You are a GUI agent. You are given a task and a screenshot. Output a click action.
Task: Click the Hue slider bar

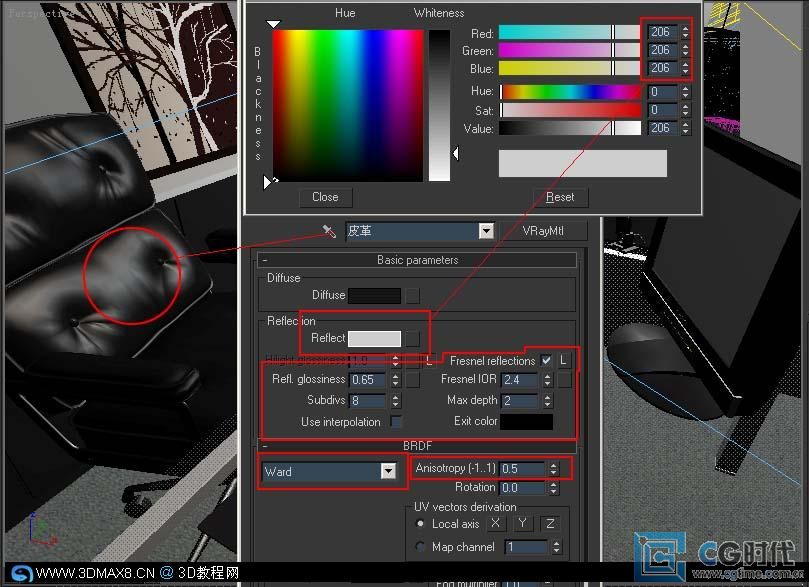[x=570, y=92]
